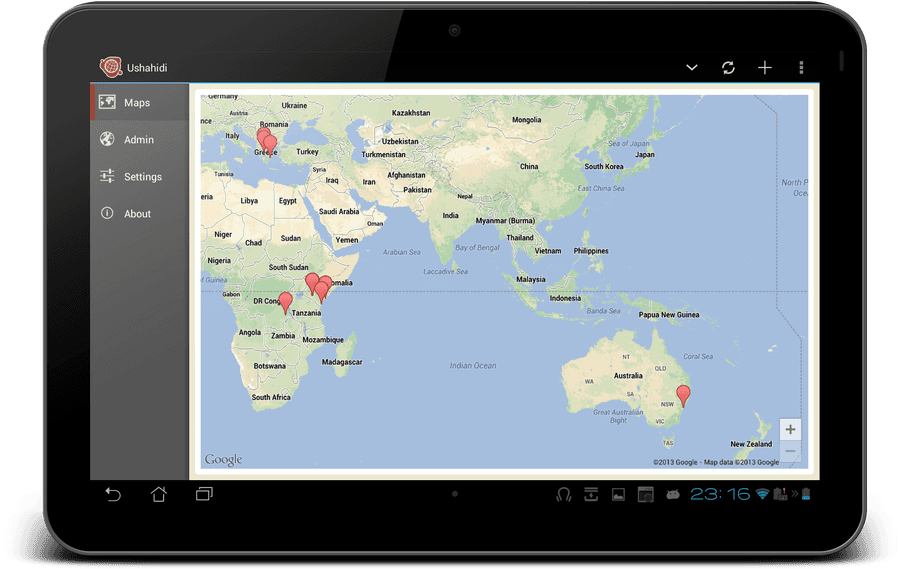The width and height of the screenshot is (900, 571).
Task: Tap the picture notification icon
Action: click(618, 494)
